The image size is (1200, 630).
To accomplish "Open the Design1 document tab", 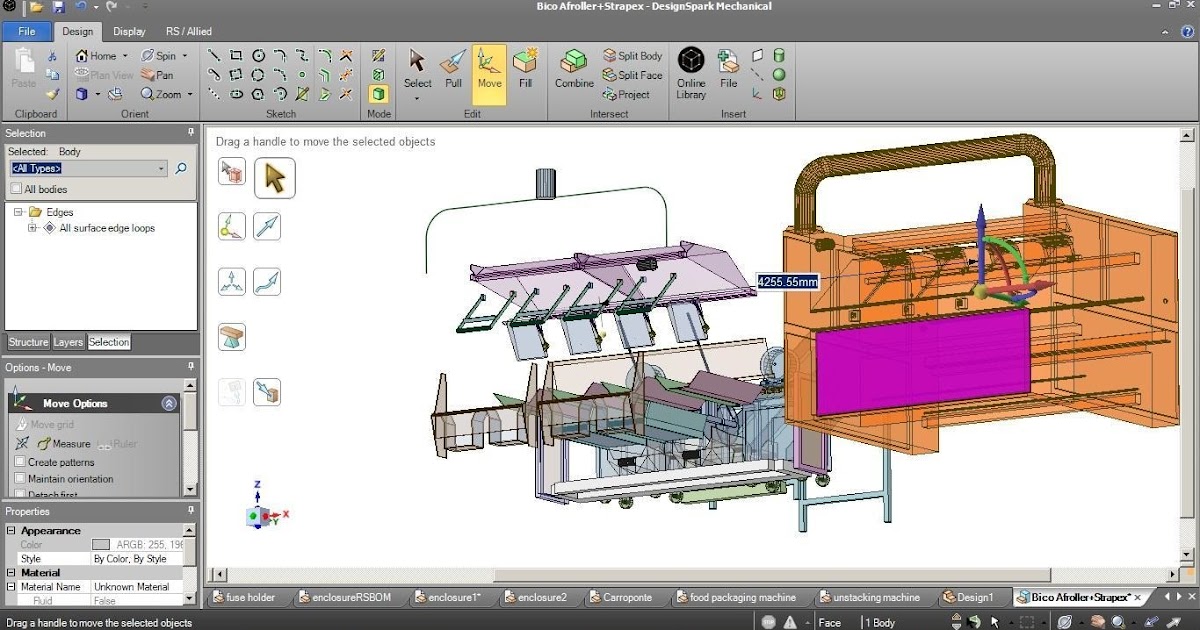I will click(968, 597).
